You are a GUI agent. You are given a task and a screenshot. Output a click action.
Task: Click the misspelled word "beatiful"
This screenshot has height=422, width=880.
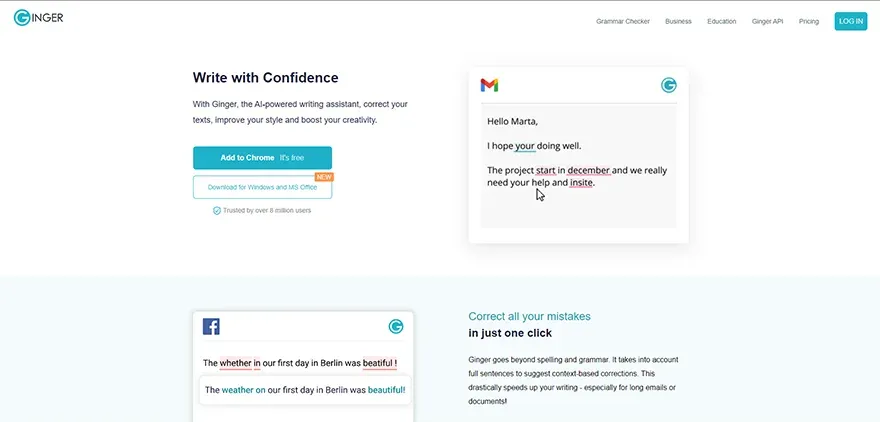[x=378, y=363]
